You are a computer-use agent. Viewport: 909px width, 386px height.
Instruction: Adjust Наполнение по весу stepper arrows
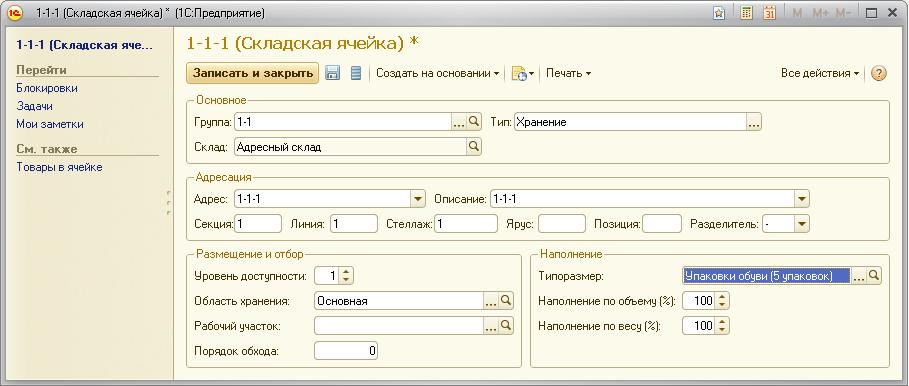[x=722, y=326]
